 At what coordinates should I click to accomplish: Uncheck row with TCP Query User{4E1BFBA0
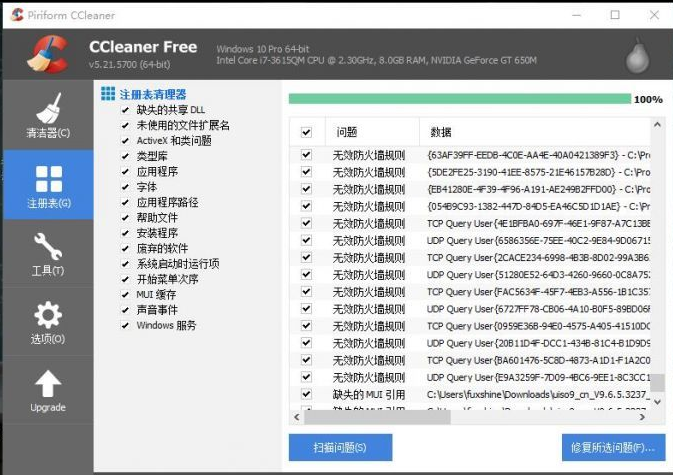coord(306,223)
